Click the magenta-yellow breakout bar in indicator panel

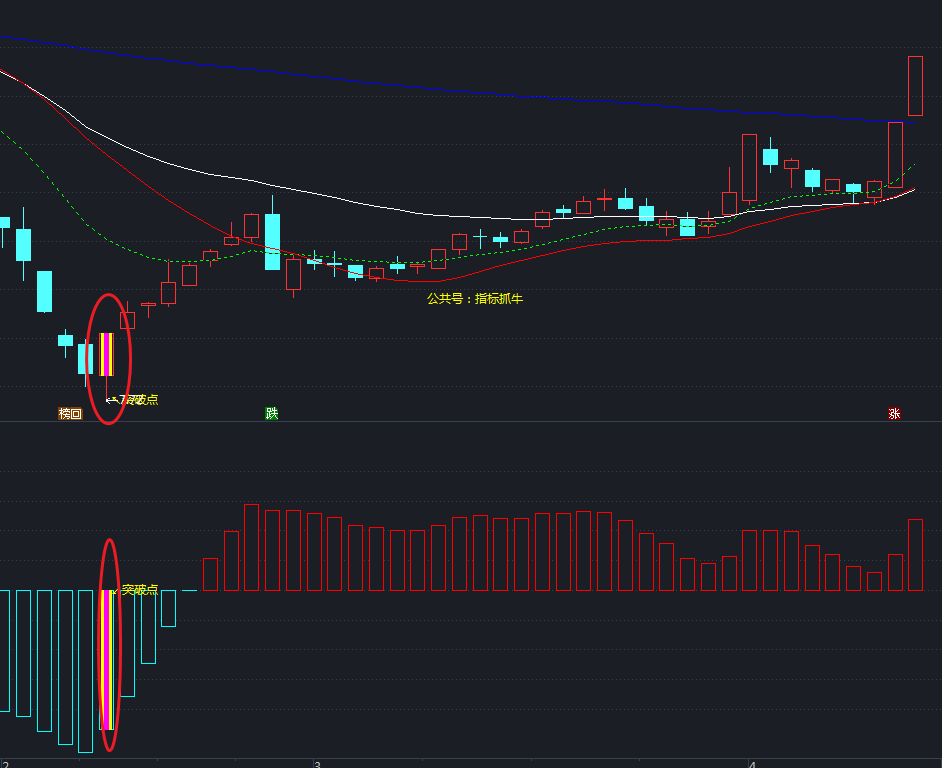coord(107,659)
